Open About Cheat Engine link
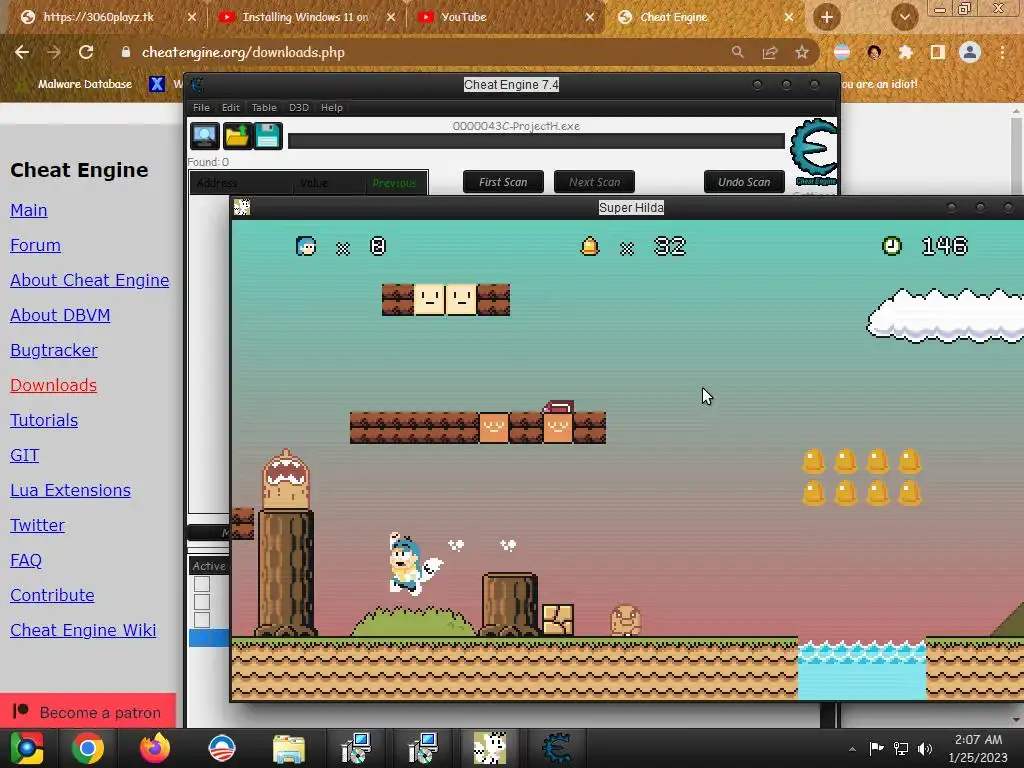 pos(89,280)
